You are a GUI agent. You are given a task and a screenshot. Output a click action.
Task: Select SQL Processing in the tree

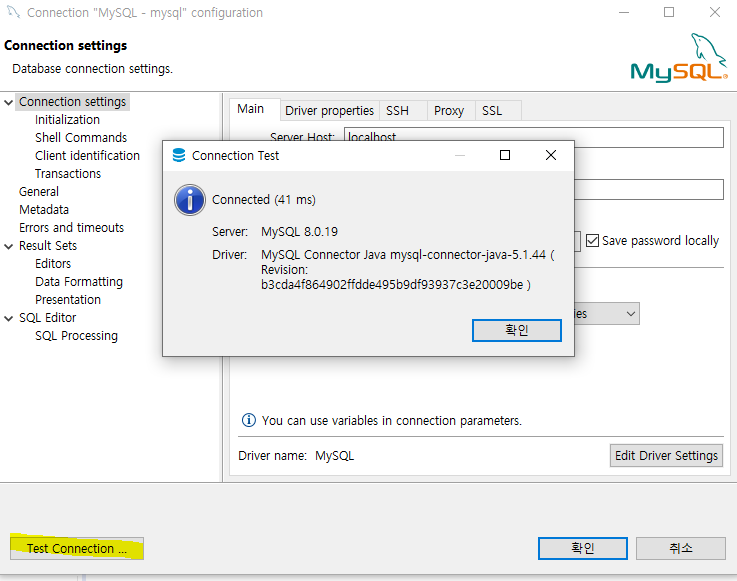pyautogui.click(x=76, y=336)
